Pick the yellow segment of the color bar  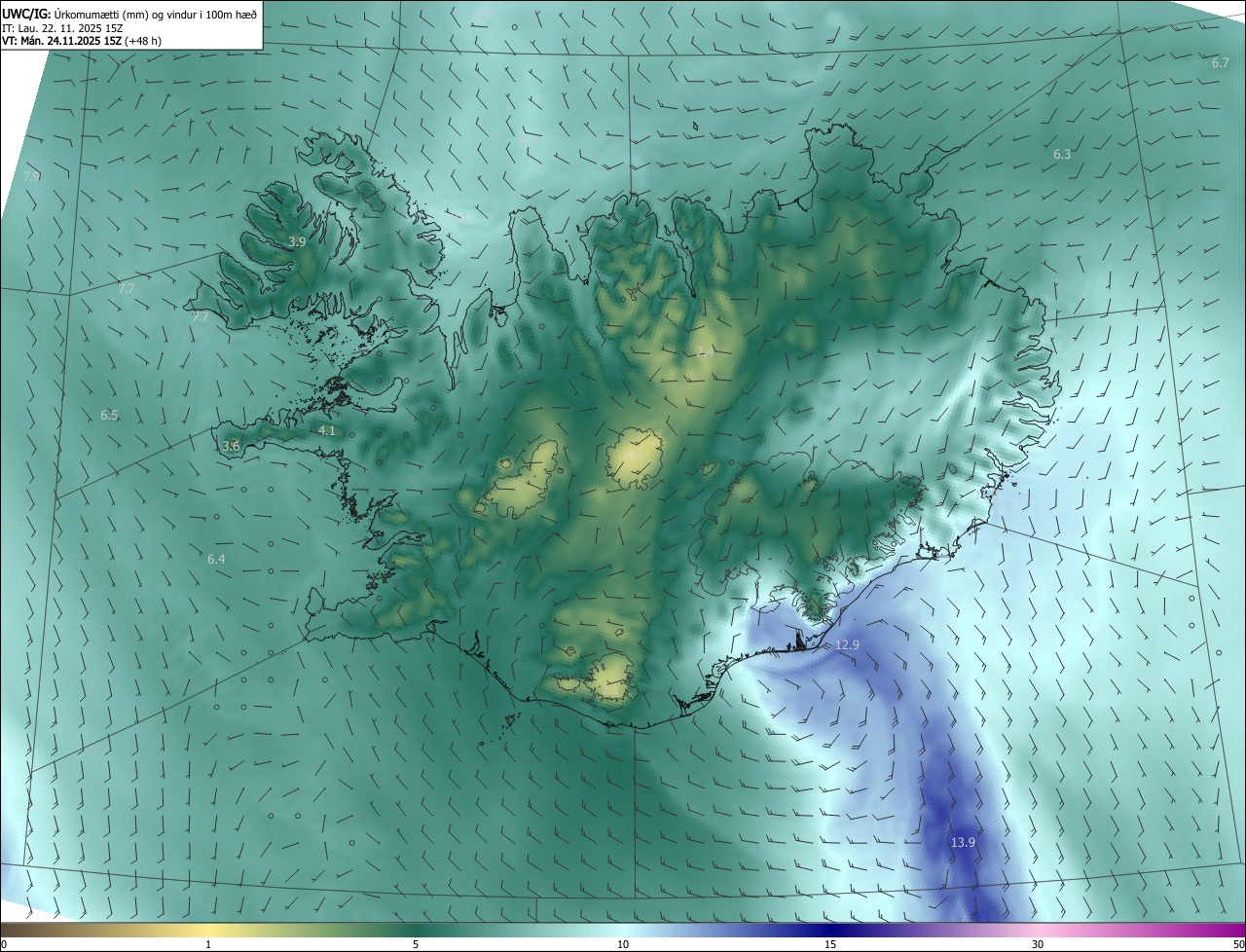click(x=209, y=931)
